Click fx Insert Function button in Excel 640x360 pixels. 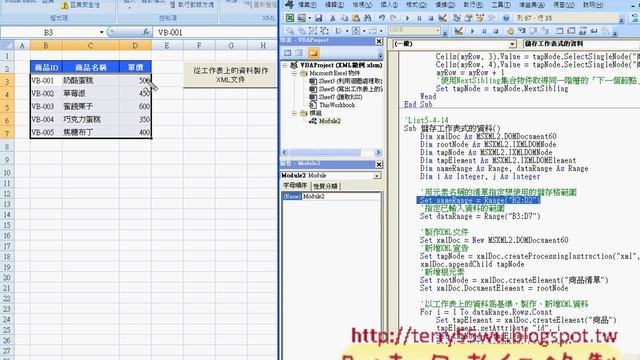(x=146, y=32)
